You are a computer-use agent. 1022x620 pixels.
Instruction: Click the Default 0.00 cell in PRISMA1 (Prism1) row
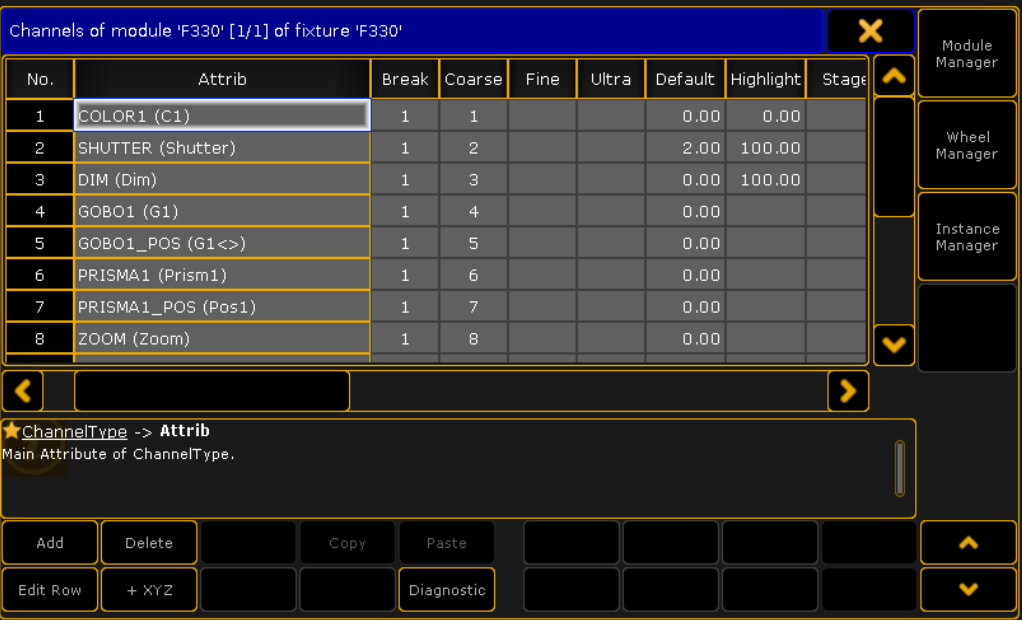click(685, 275)
